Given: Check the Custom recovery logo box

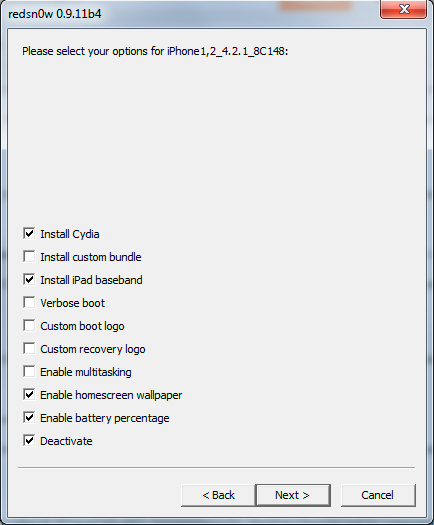Looking at the screenshot, I should coord(29,349).
